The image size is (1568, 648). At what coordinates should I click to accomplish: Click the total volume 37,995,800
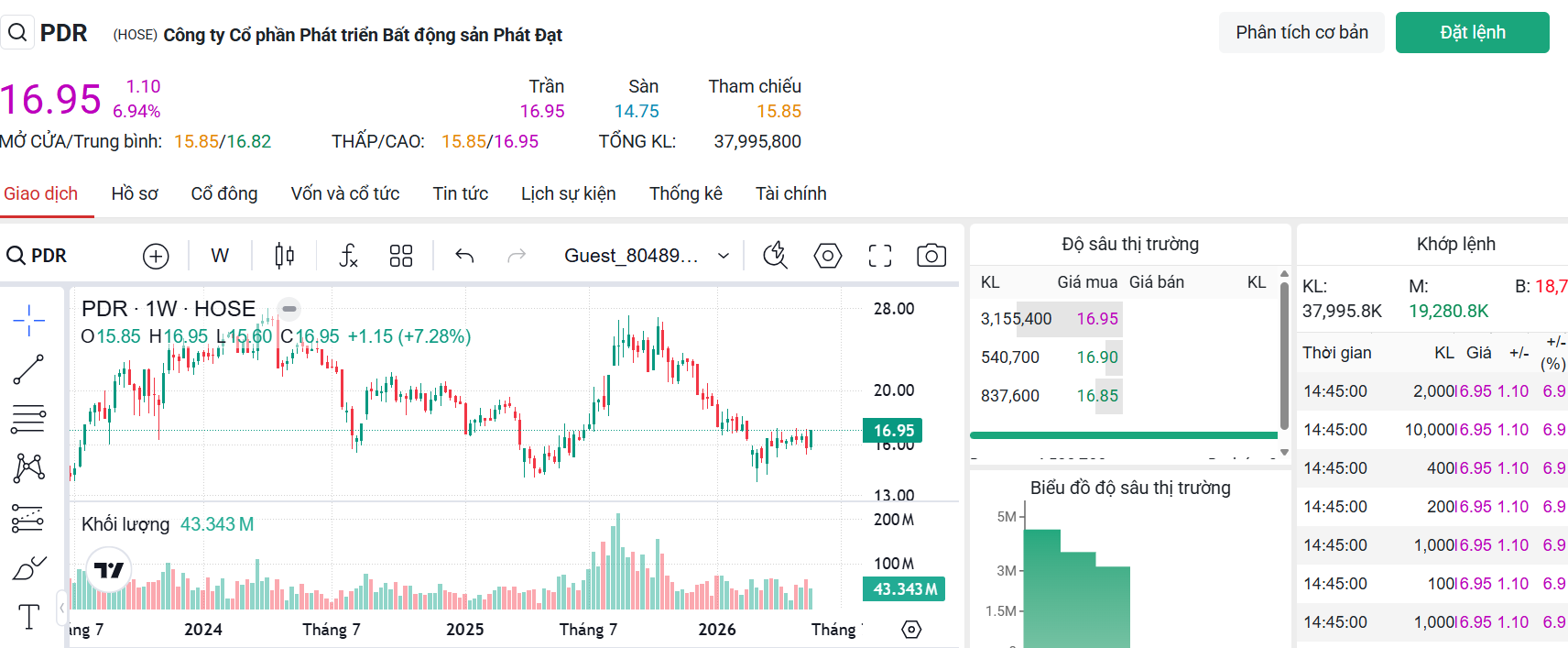tap(757, 141)
